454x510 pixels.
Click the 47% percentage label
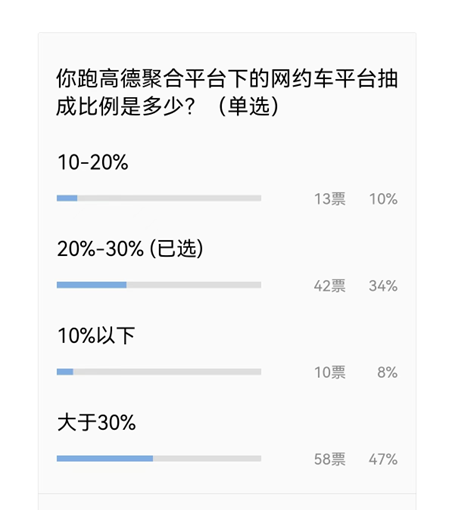click(383, 459)
